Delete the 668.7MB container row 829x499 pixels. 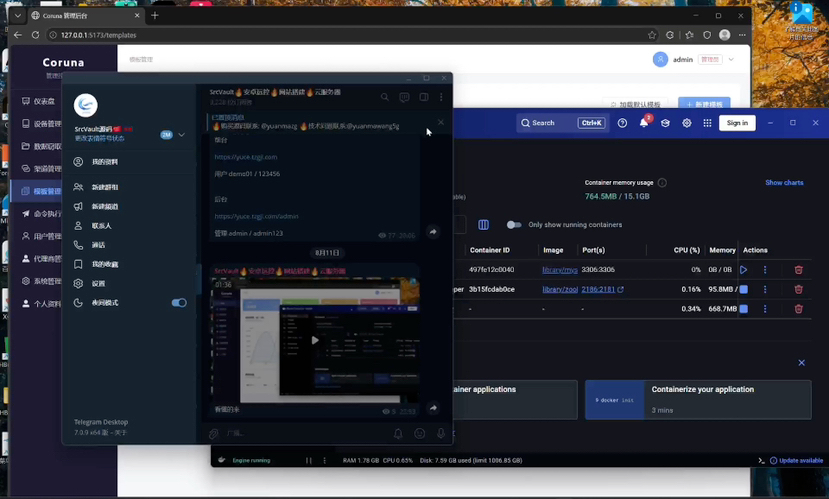click(x=798, y=309)
